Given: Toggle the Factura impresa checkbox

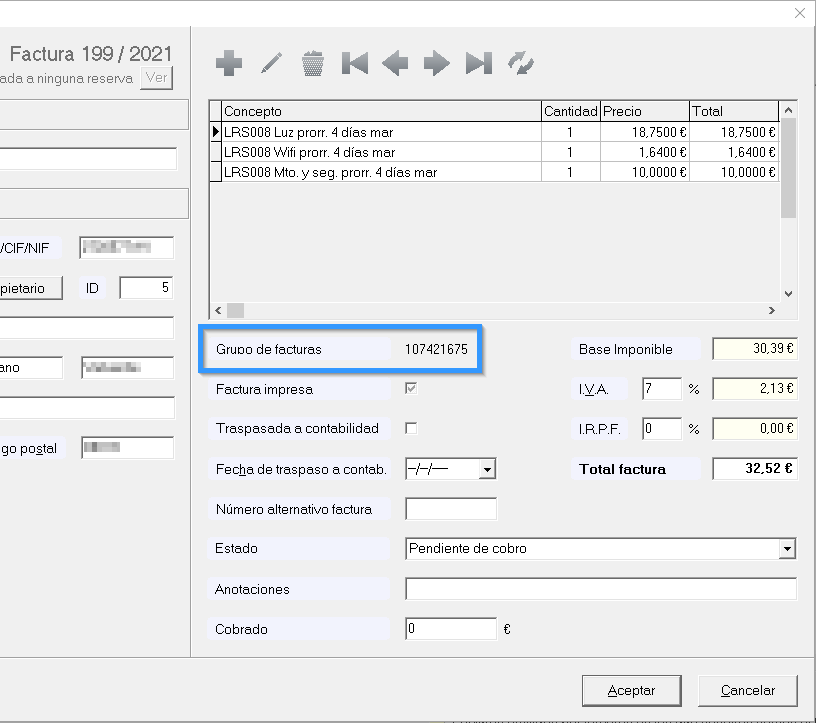Looking at the screenshot, I should 411,388.
